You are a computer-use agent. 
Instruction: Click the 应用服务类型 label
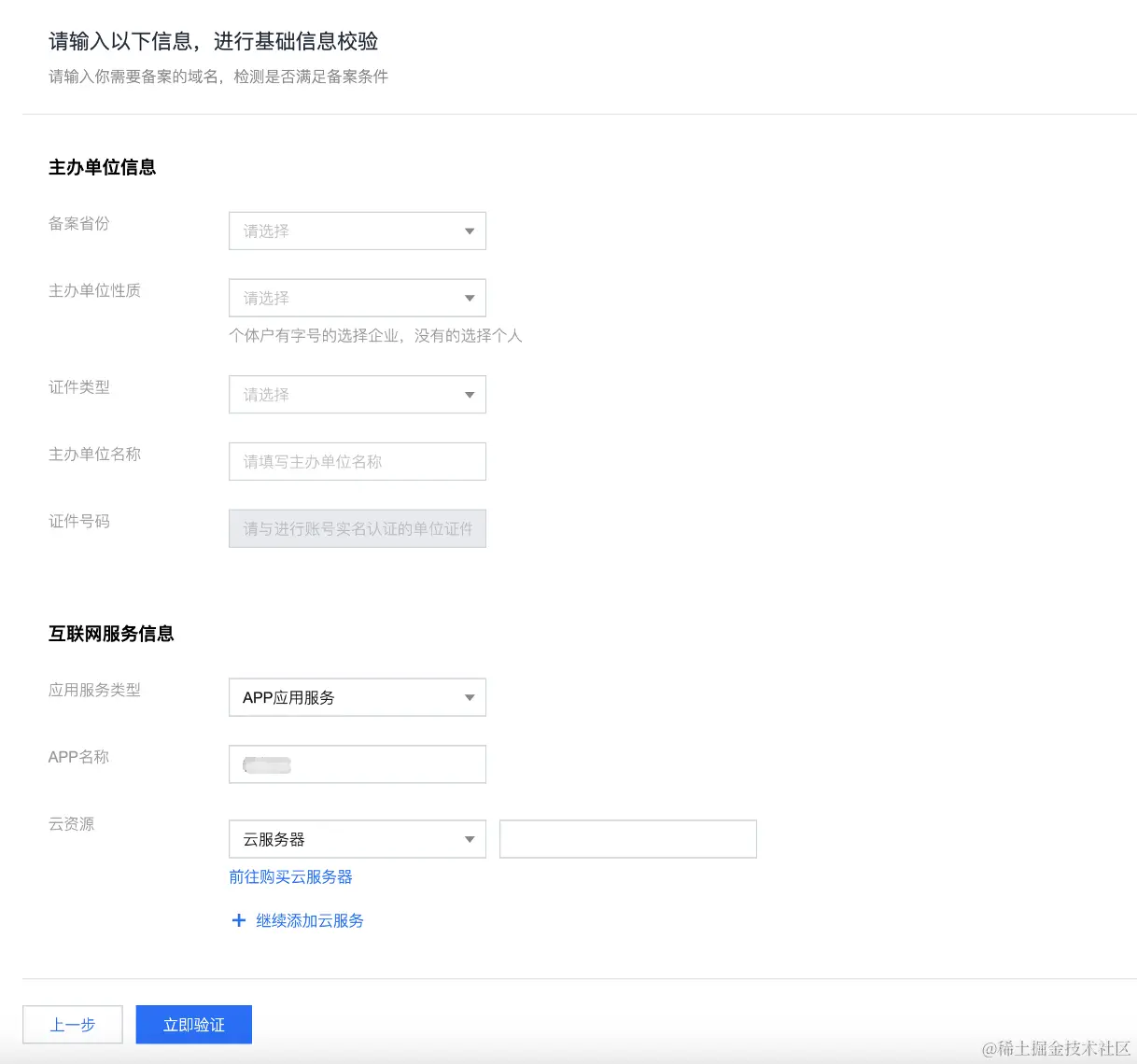(x=94, y=691)
